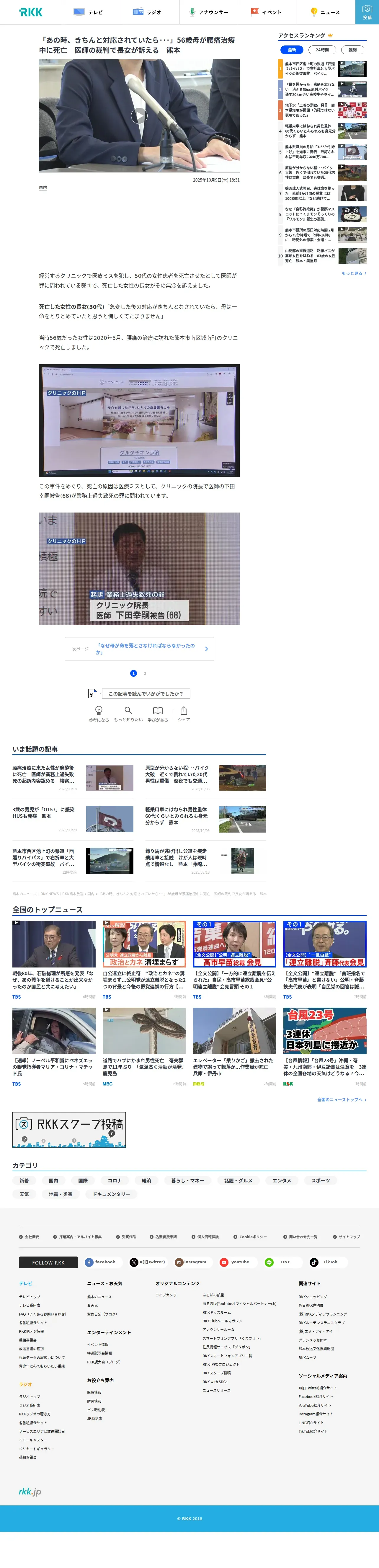Click the Cookieポリシー footer link
This screenshot has height=1568, width=379.
point(250,1237)
